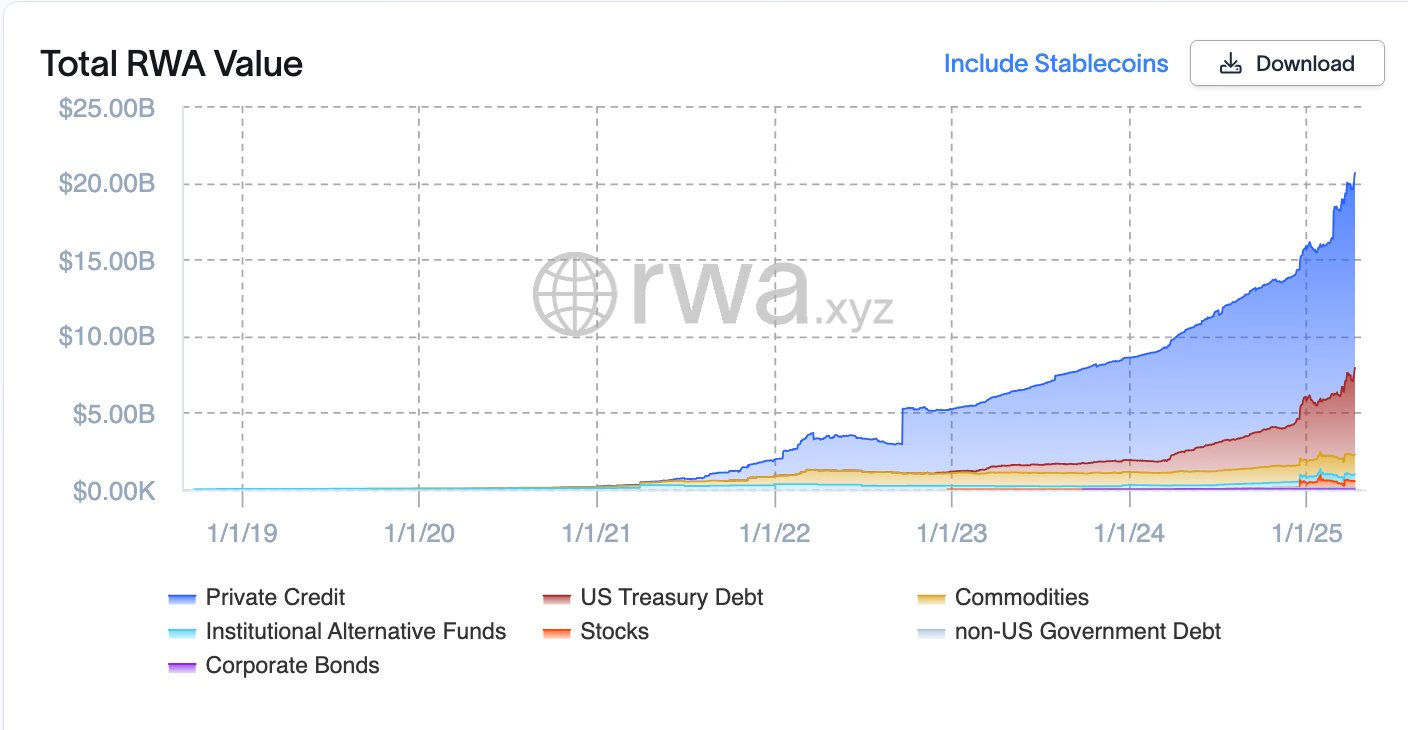Click the Total RWA Value chart title
1408x730 pixels.
coord(171,64)
